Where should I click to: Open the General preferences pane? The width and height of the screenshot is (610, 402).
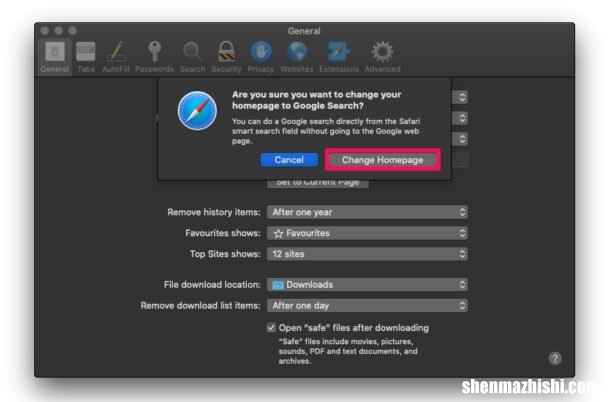click(x=55, y=57)
